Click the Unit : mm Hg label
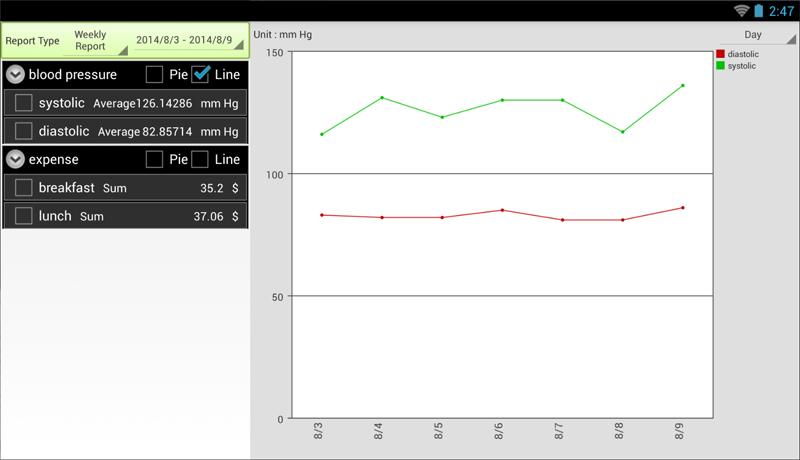800x460 pixels. [283, 35]
